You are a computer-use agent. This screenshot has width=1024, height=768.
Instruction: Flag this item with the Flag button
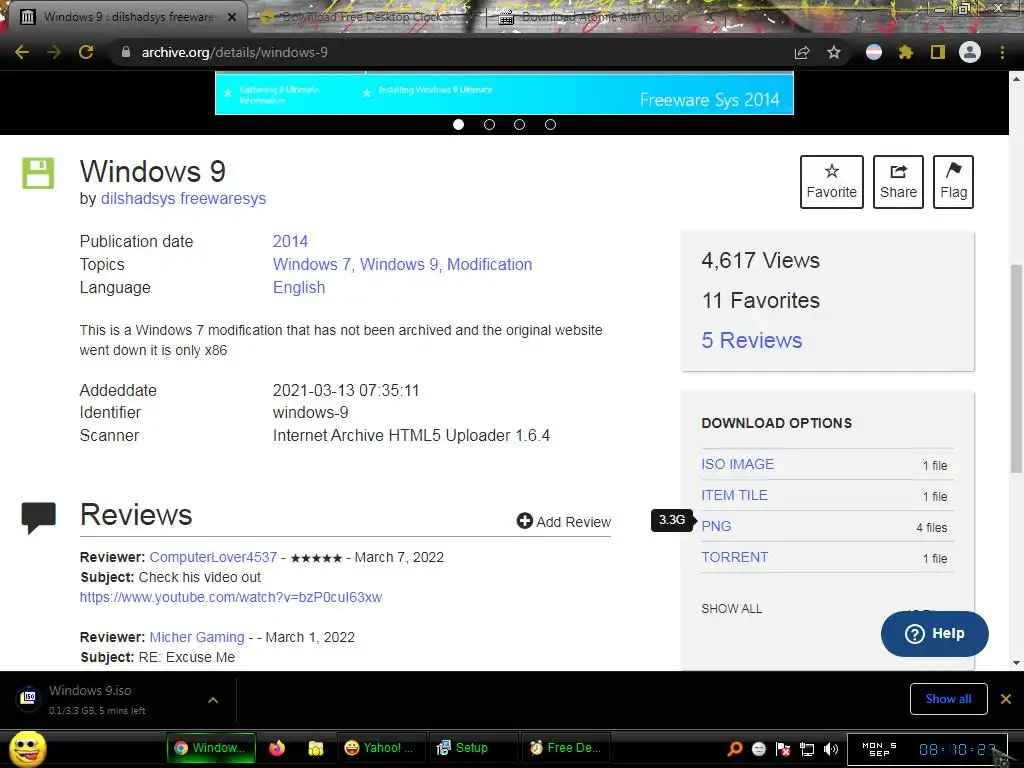(953, 182)
